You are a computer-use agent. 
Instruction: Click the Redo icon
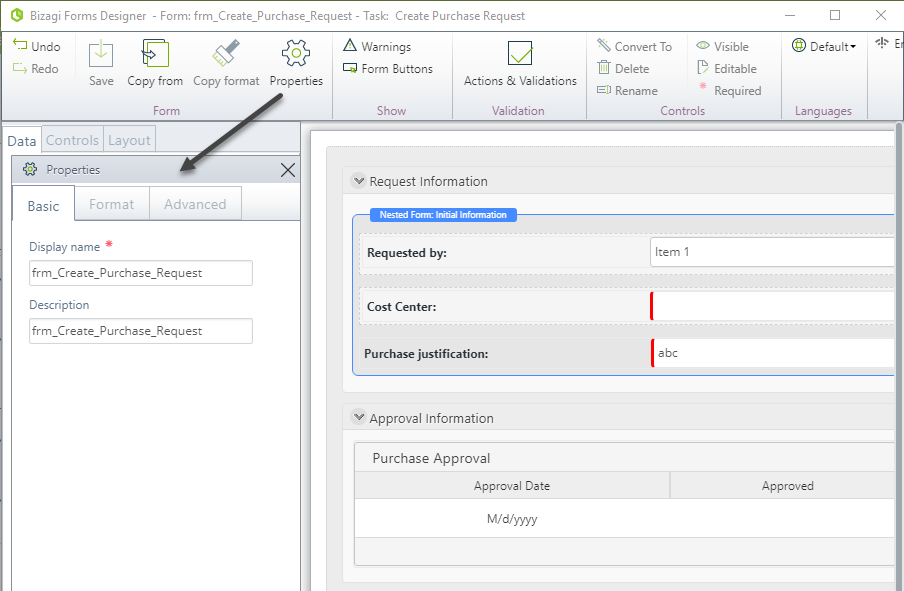20,68
